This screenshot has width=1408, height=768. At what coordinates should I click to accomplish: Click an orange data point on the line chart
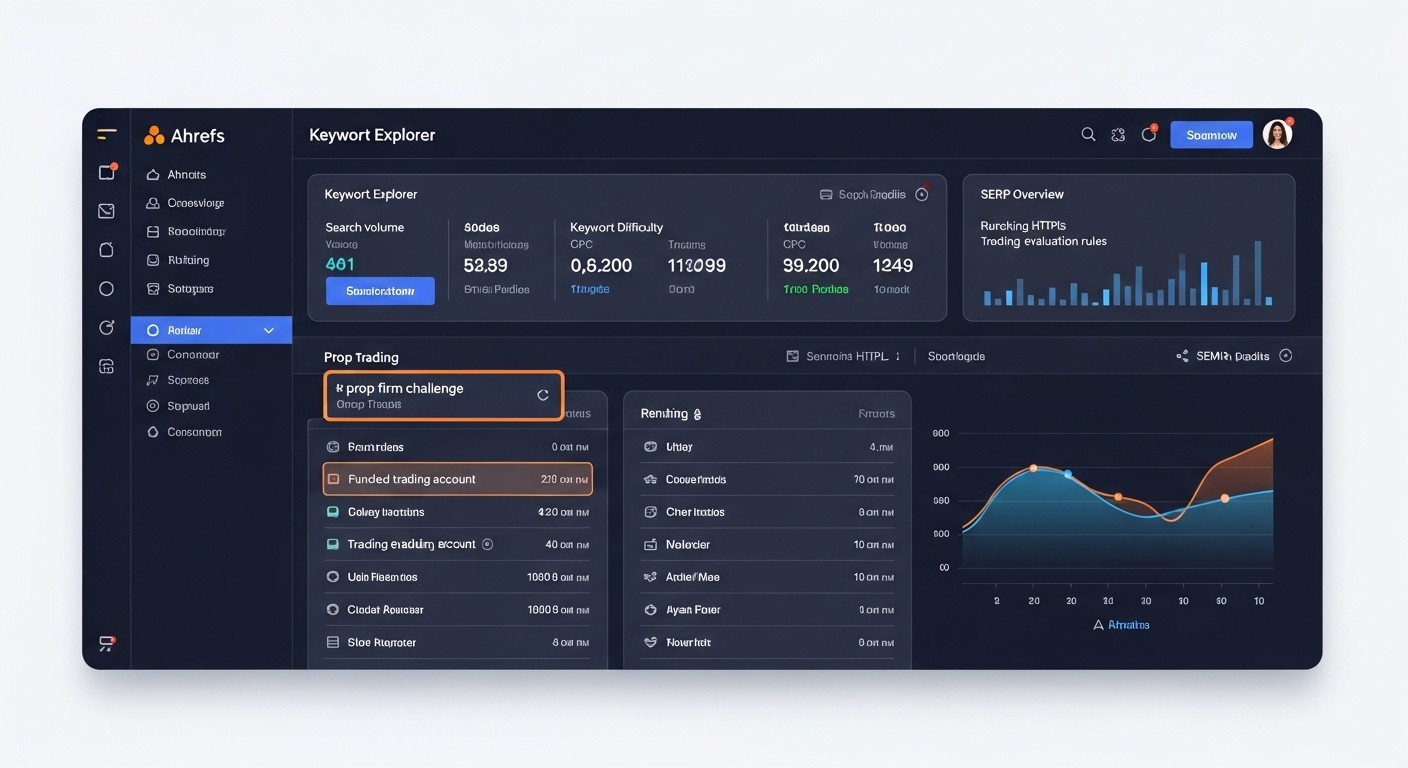(x=1033, y=467)
